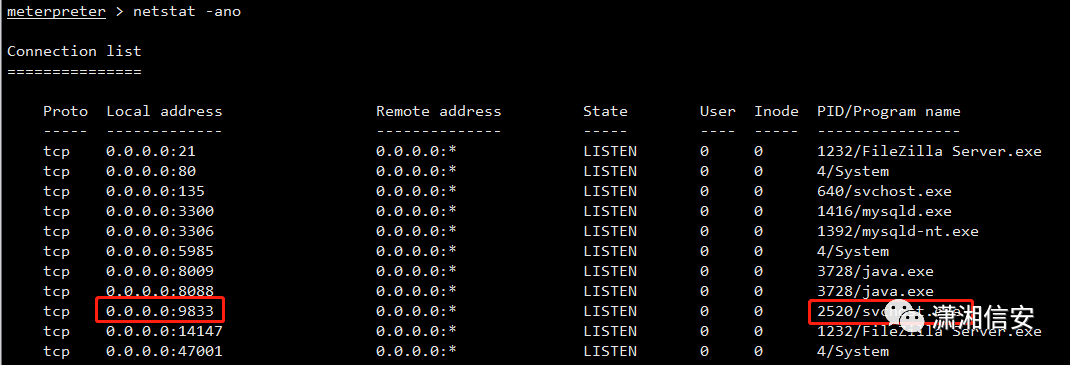Click the PID/Program name column header
The width and height of the screenshot is (1070, 365).
coord(888,111)
